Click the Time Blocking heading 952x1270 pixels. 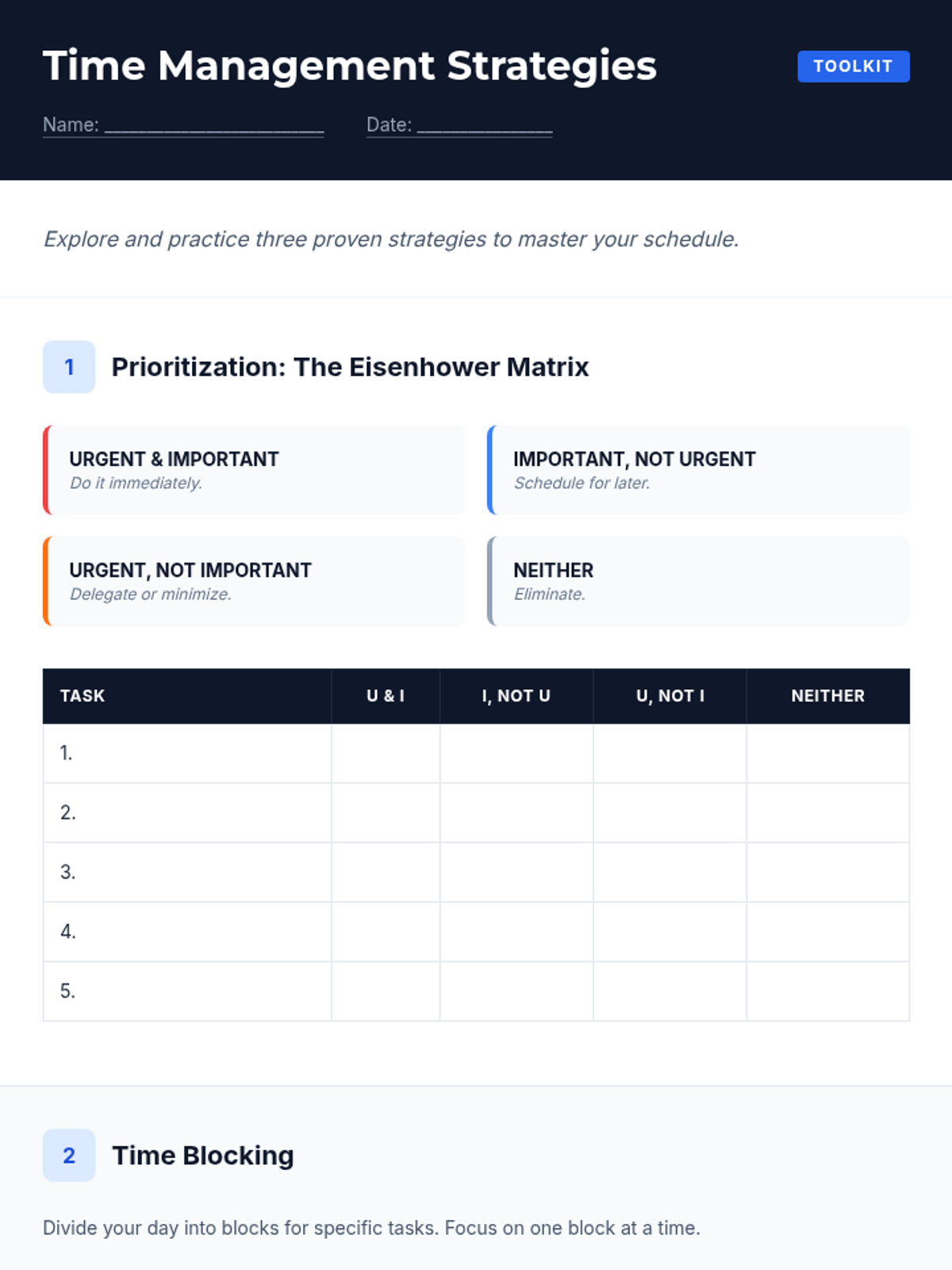click(203, 1156)
